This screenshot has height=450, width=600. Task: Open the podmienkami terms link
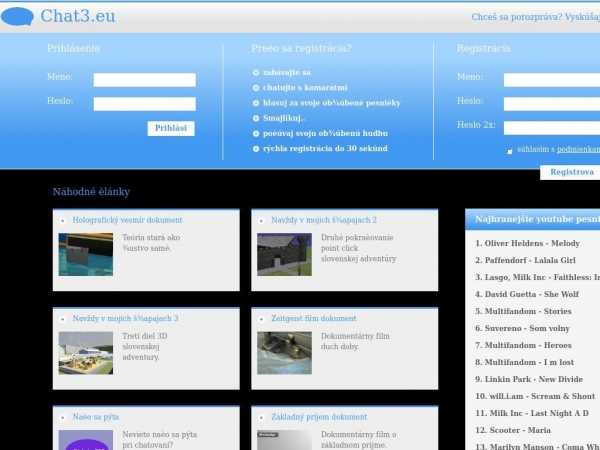pyautogui.click(x=578, y=149)
